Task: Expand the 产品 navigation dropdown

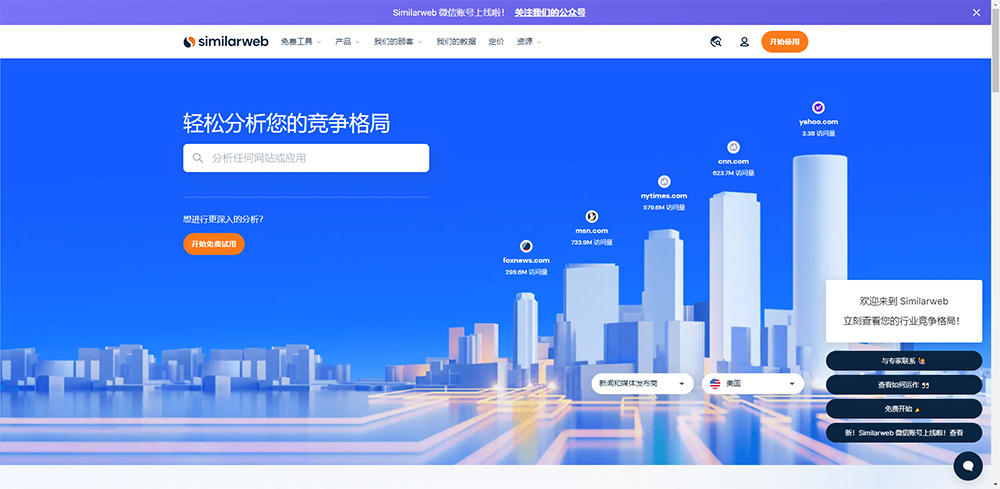Action: tap(348, 42)
